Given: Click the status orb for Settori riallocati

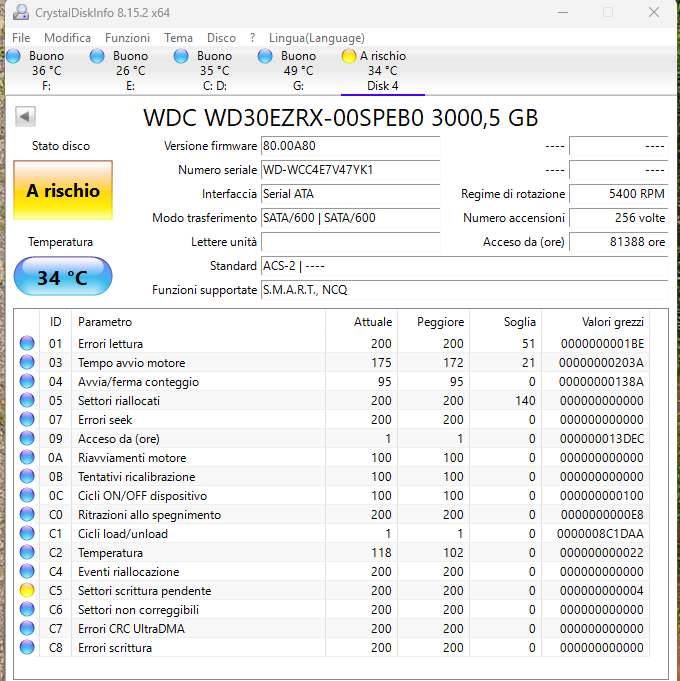Looking at the screenshot, I should [x=27, y=400].
